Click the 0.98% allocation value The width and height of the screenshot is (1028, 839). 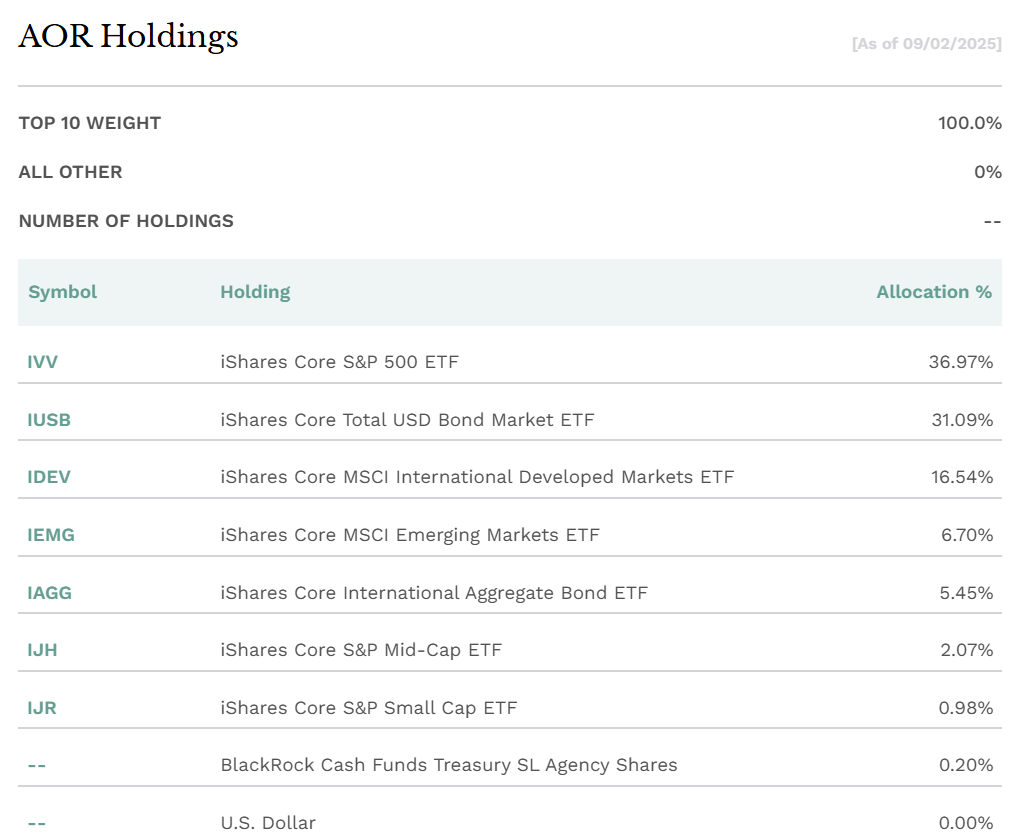[x=966, y=708]
